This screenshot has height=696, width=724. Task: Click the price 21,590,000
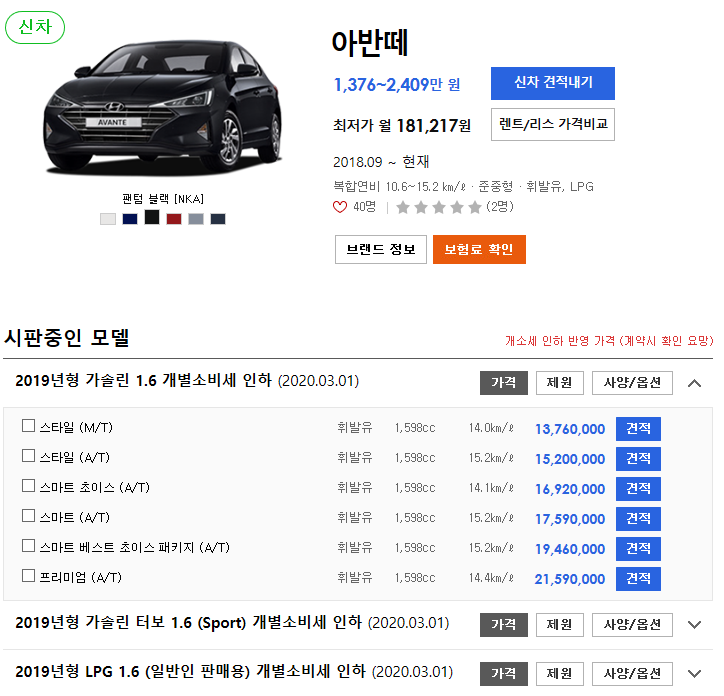570,579
